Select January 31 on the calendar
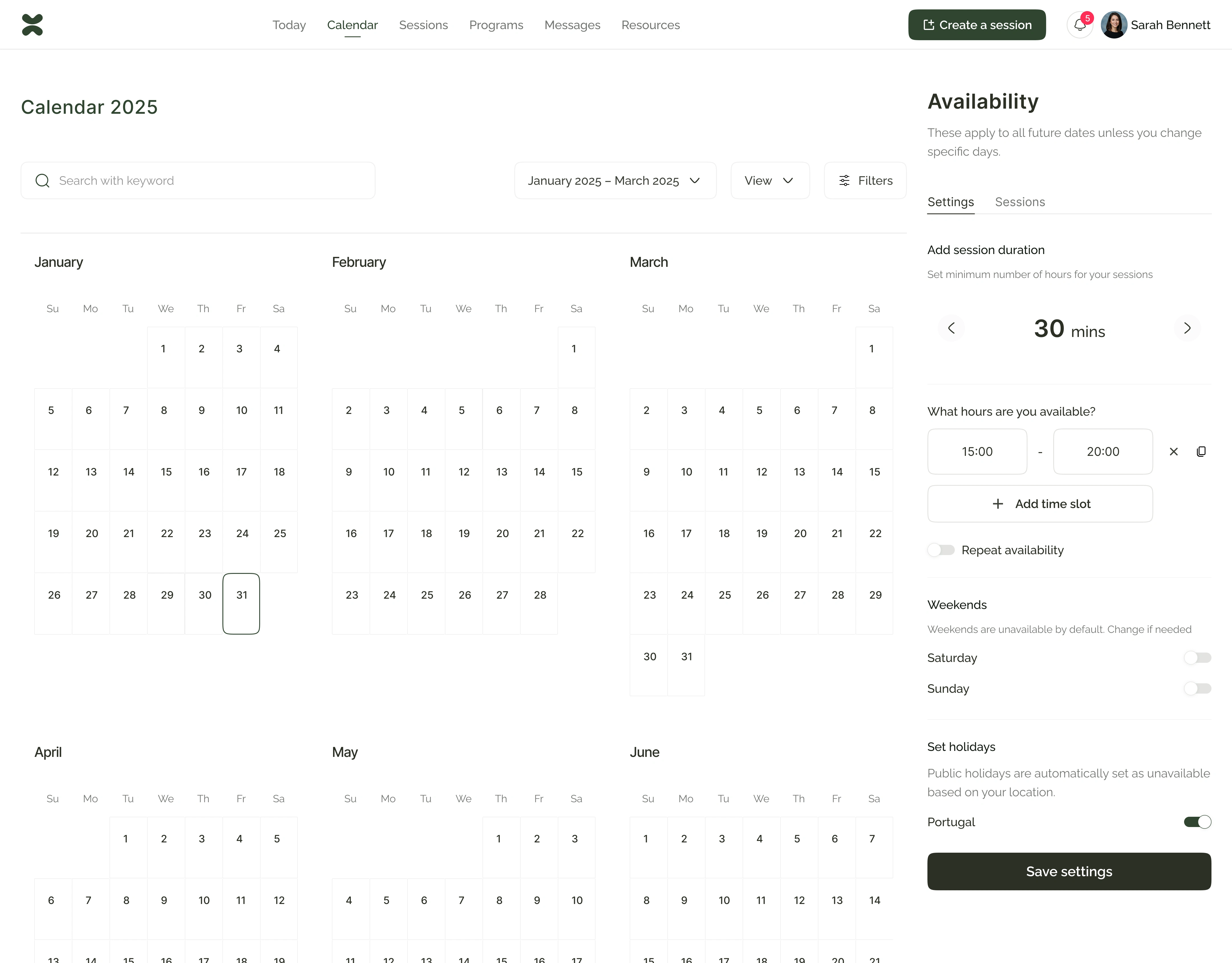This screenshot has width=1232, height=963. pyautogui.click(x=242, y=603)
